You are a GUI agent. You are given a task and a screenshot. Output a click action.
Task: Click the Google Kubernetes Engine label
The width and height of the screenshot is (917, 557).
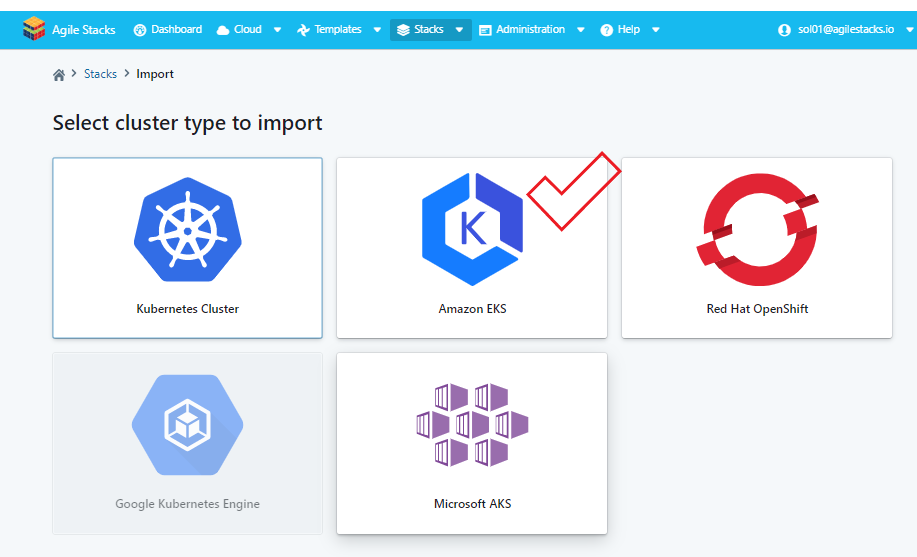187,504
